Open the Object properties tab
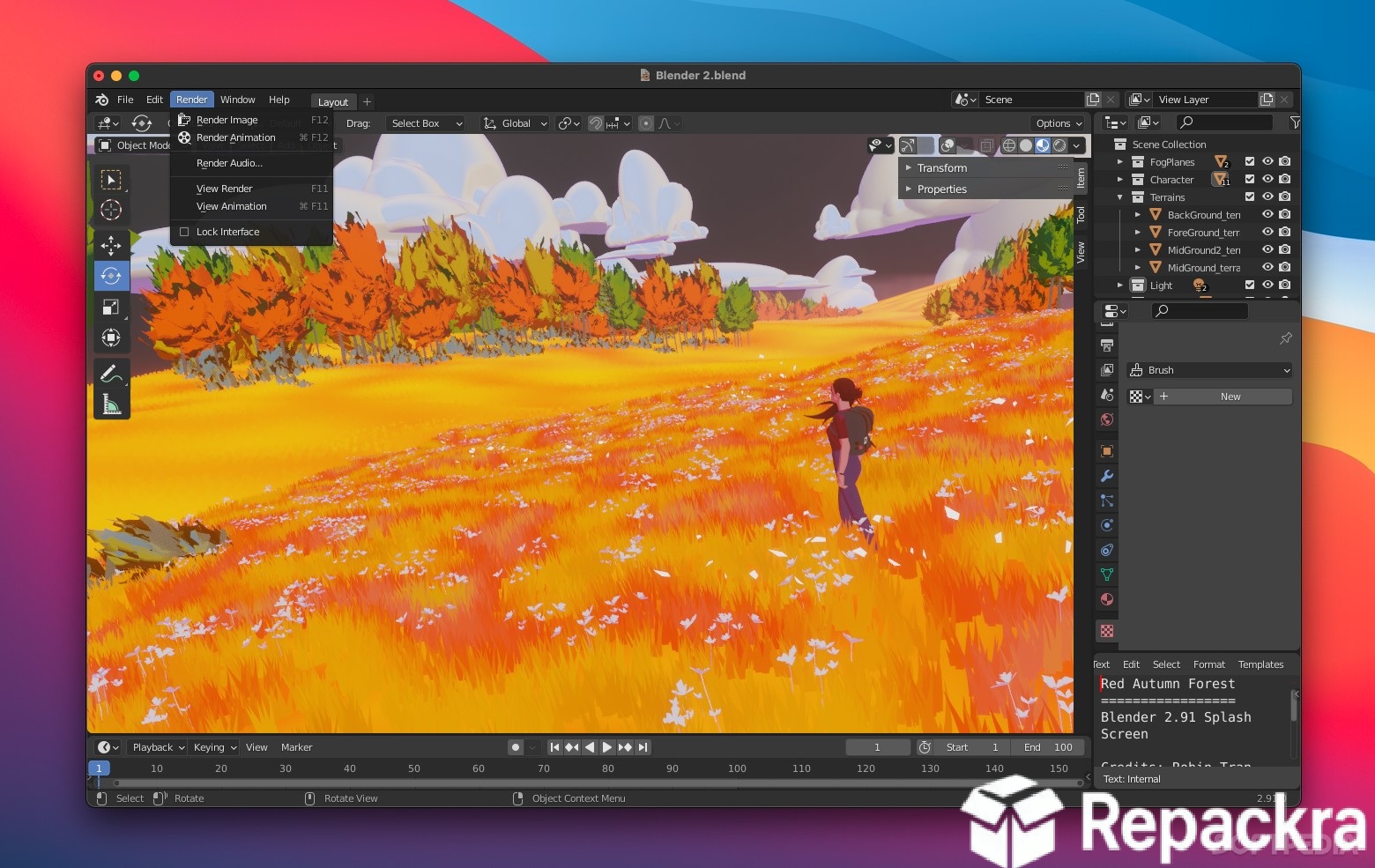 tap(1107, 451)
